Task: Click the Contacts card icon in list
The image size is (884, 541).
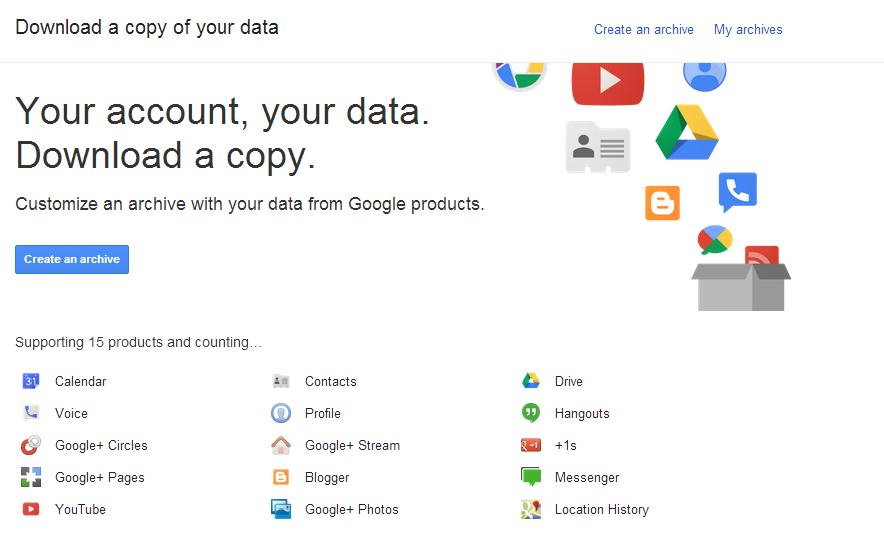Action: point(281,381)
